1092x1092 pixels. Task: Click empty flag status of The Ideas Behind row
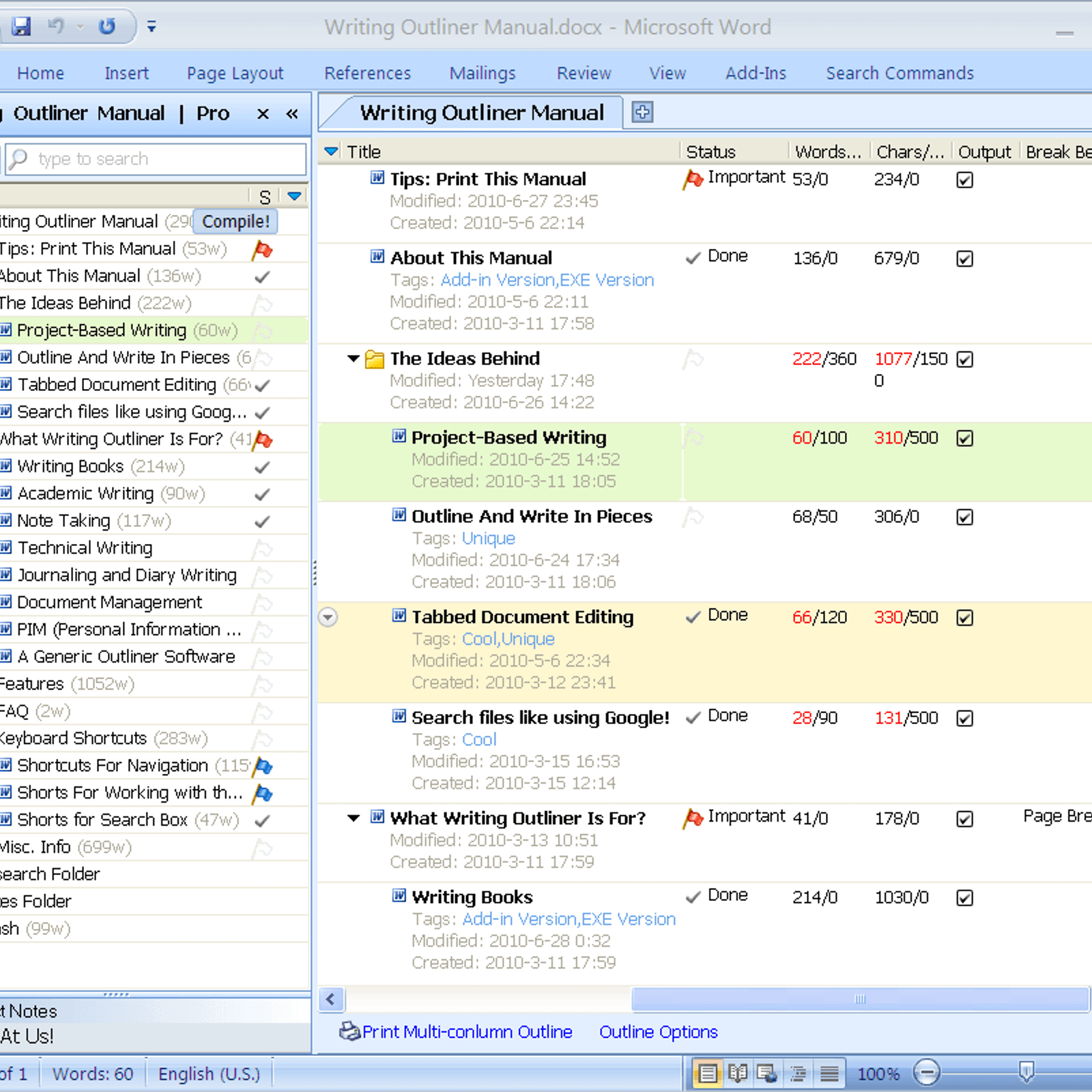[x=693, y=359]
